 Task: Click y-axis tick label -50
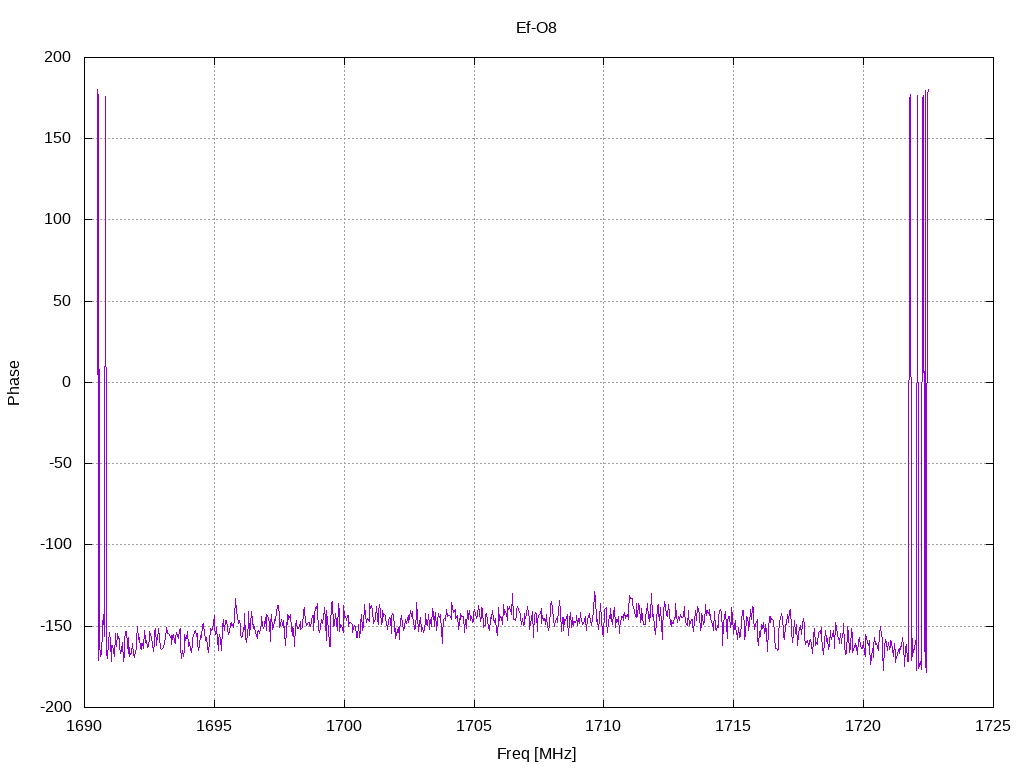pos(60,463)
